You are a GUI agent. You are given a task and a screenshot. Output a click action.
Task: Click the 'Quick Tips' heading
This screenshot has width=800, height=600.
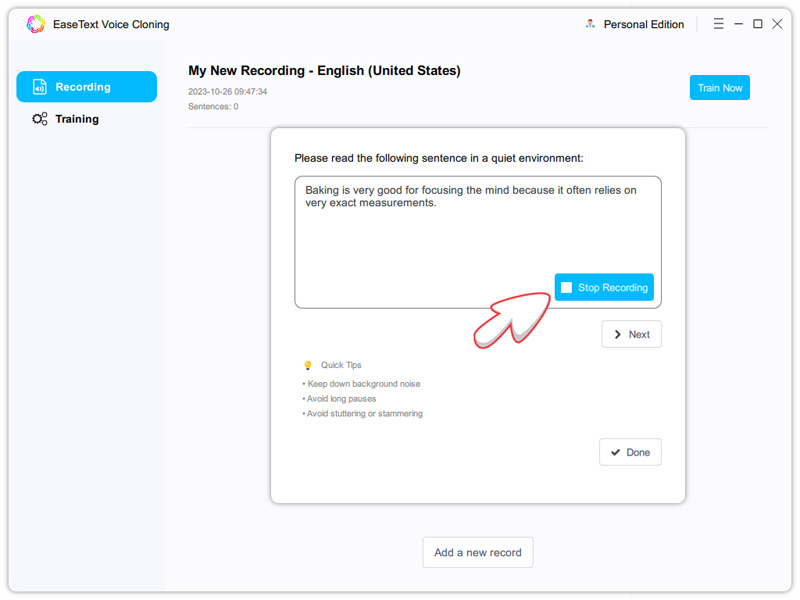point(341,365)
